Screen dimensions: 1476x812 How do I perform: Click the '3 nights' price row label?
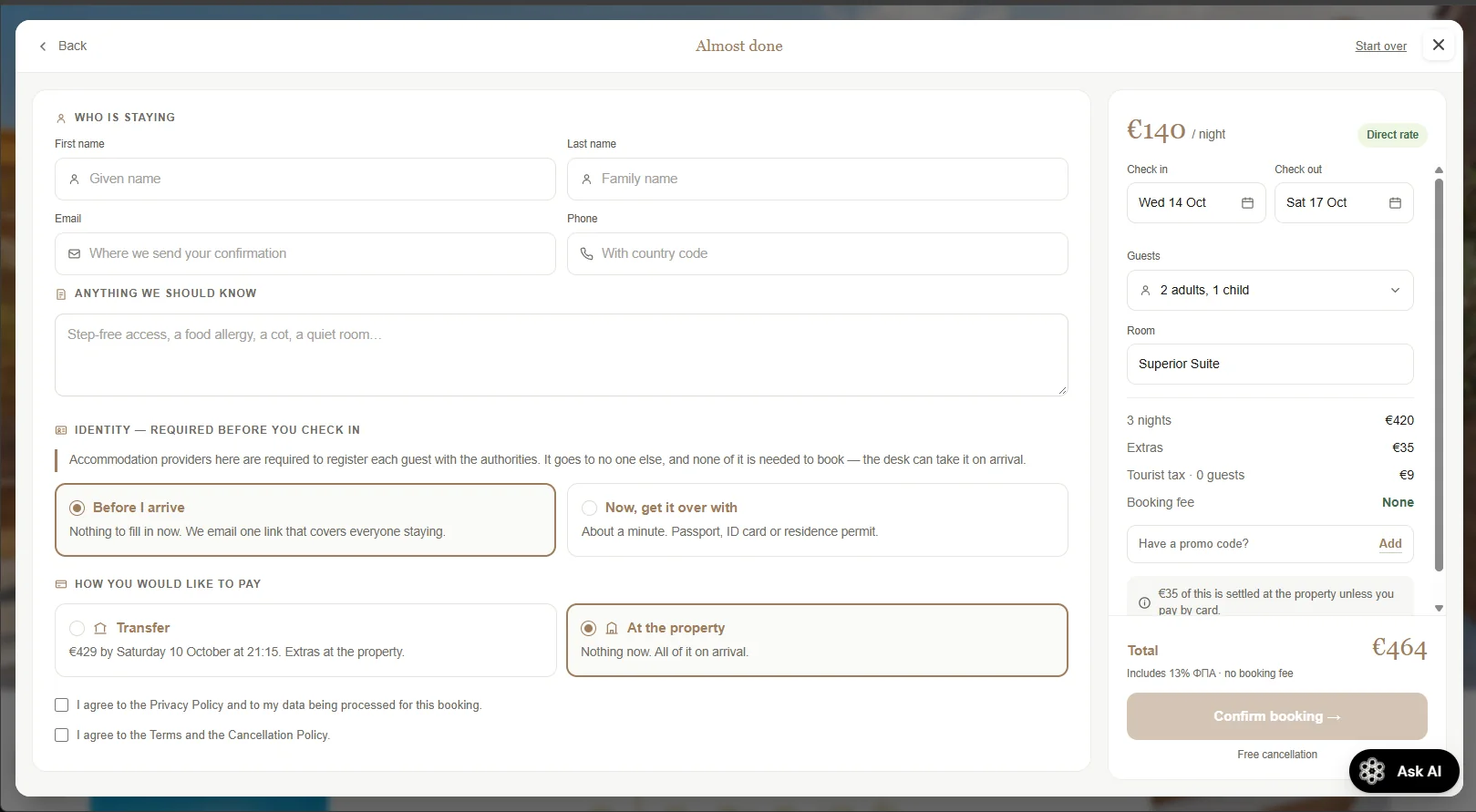tap(1149, 420)
